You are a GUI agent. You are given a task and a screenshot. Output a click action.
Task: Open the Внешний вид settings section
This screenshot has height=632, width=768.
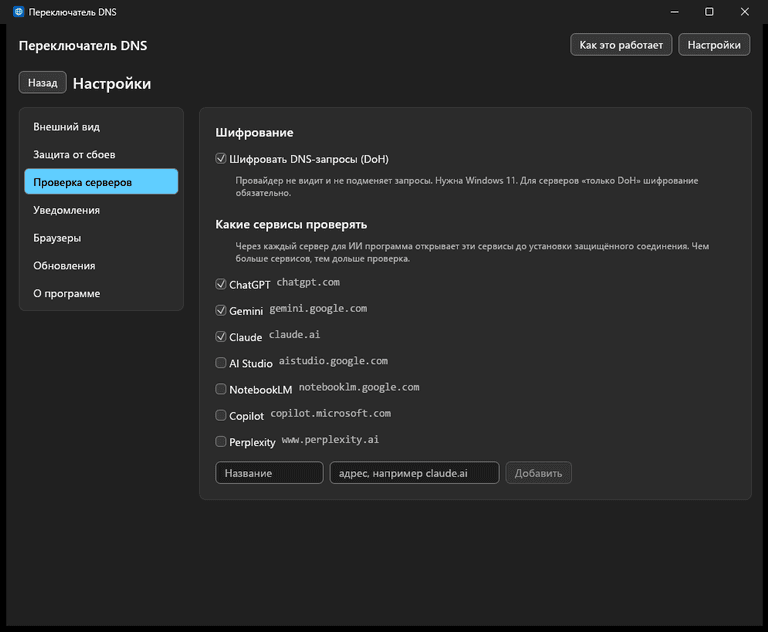pyautogui.click(x=101, y=126)
